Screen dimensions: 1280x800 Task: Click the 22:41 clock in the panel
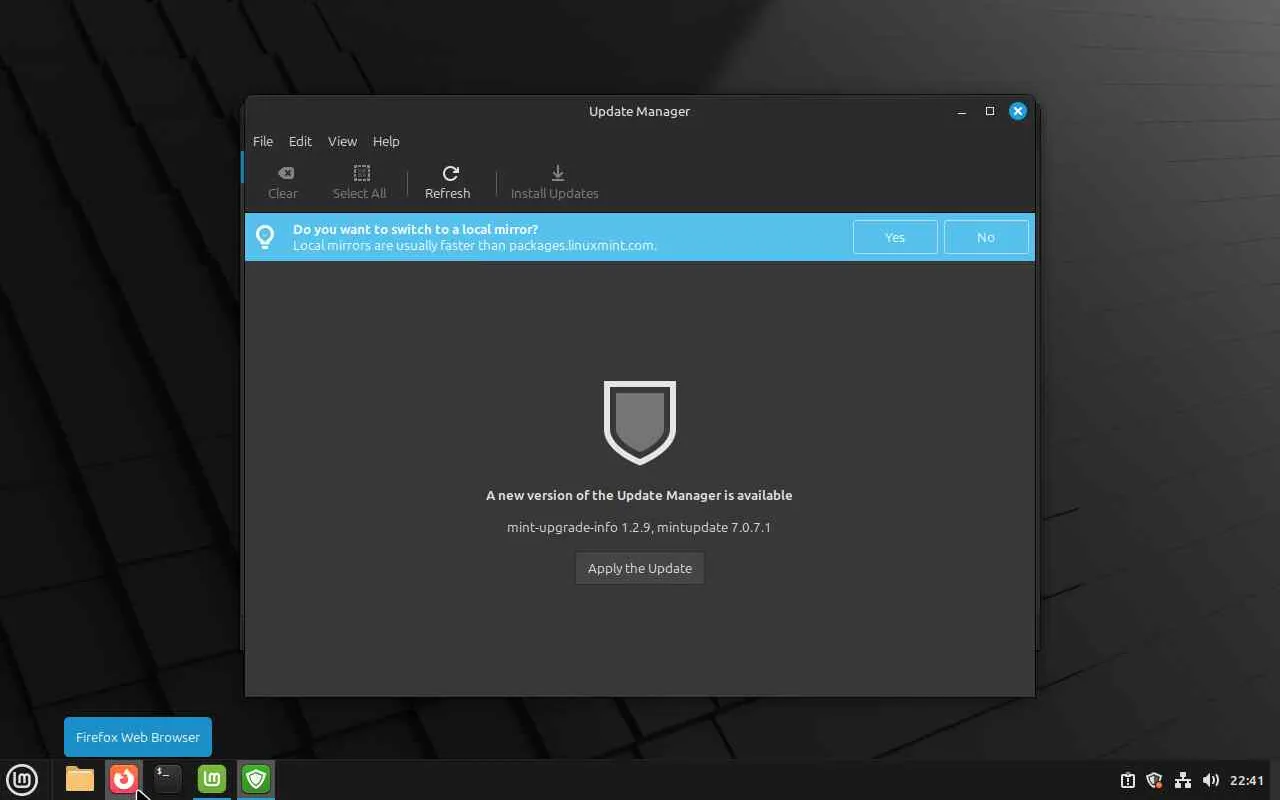click(1247, 780)
